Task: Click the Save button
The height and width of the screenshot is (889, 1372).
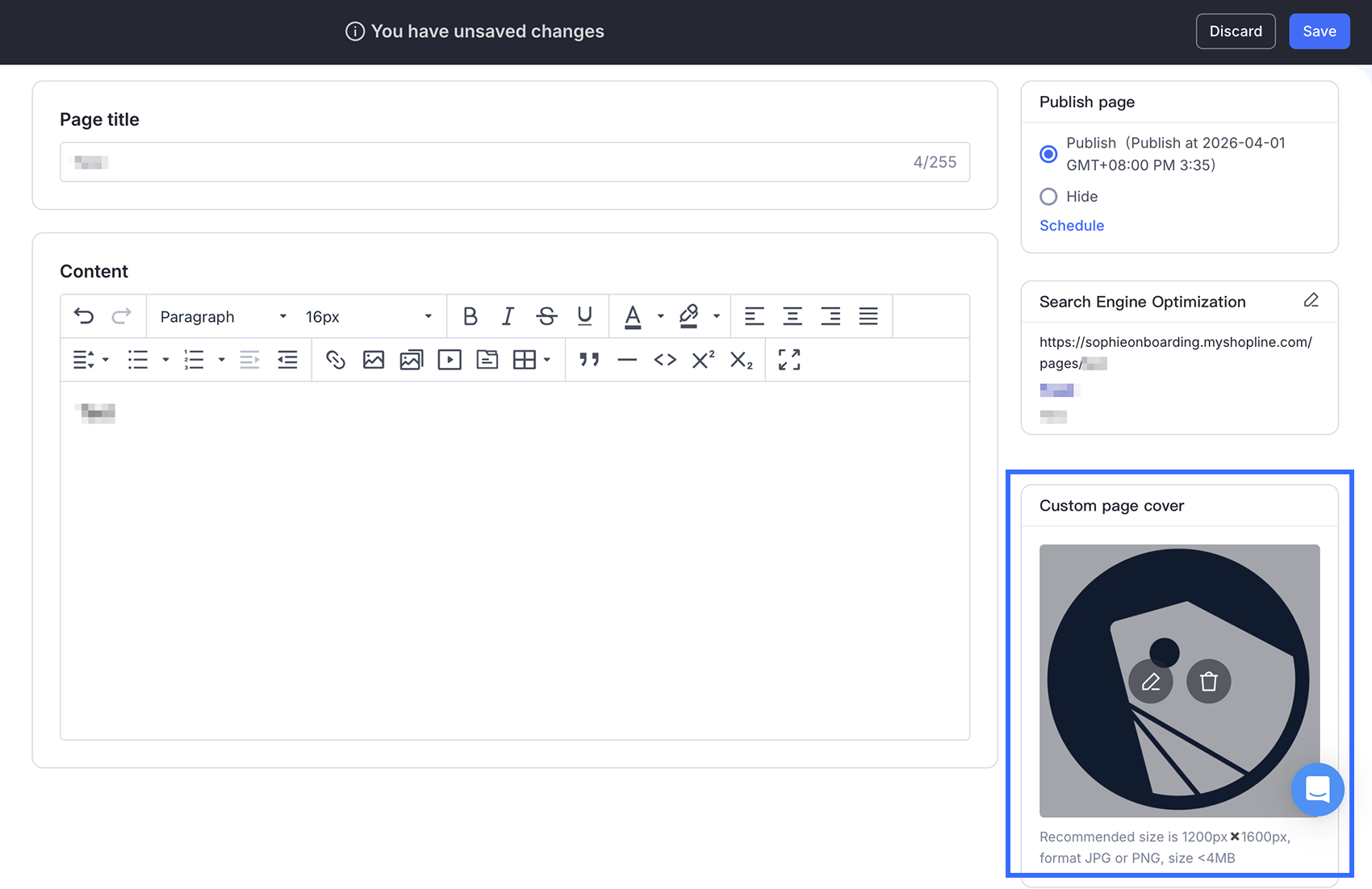Action: 1319,31
